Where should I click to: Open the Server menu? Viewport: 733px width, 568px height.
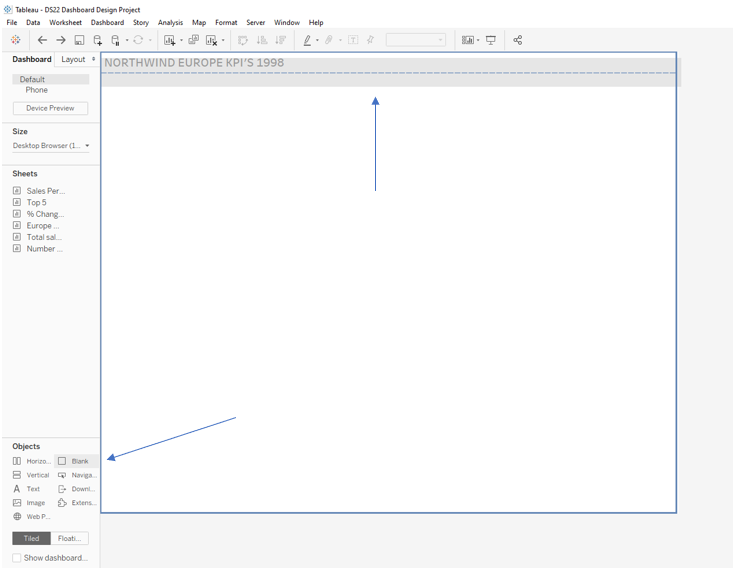pos(256,22)
